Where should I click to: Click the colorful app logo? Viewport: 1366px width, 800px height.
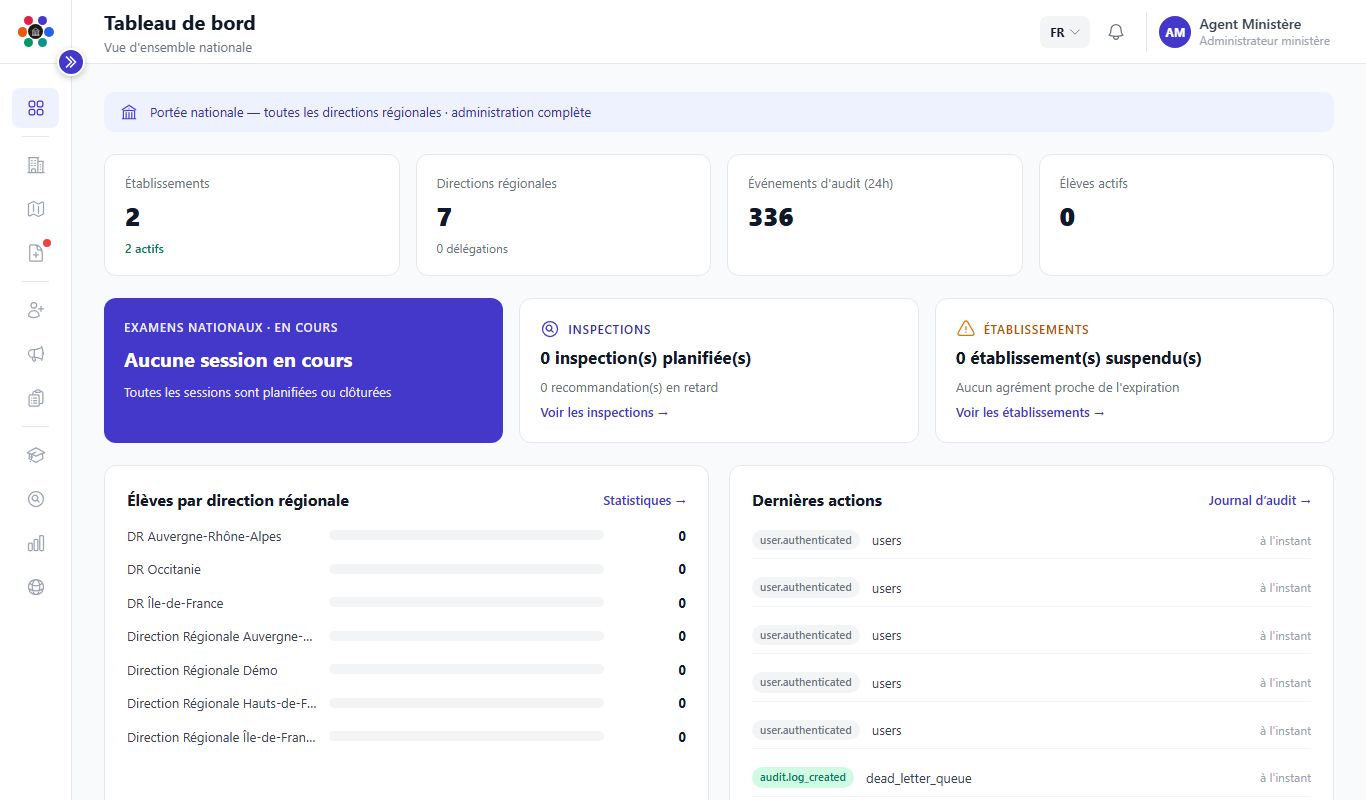click(x=36, y=32)
